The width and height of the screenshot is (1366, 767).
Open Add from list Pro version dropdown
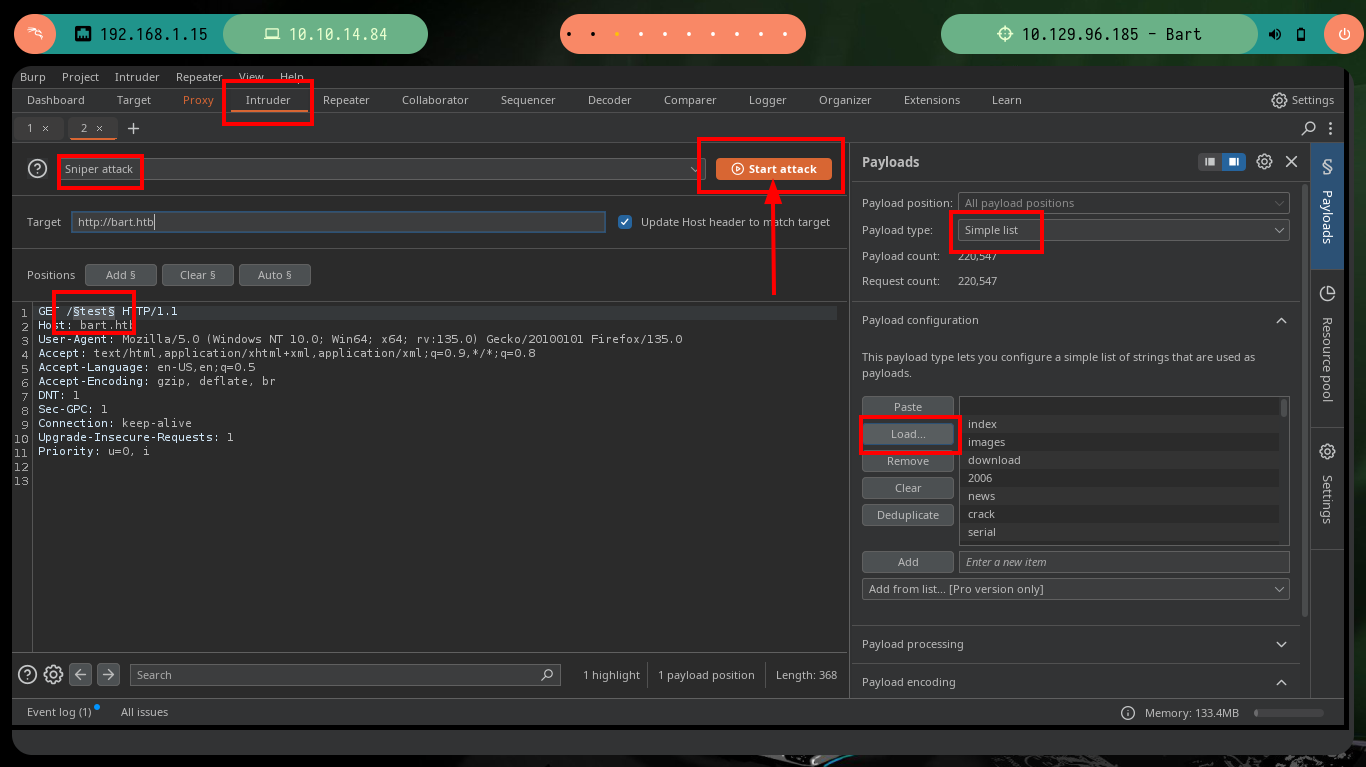tap(1075, 589)
